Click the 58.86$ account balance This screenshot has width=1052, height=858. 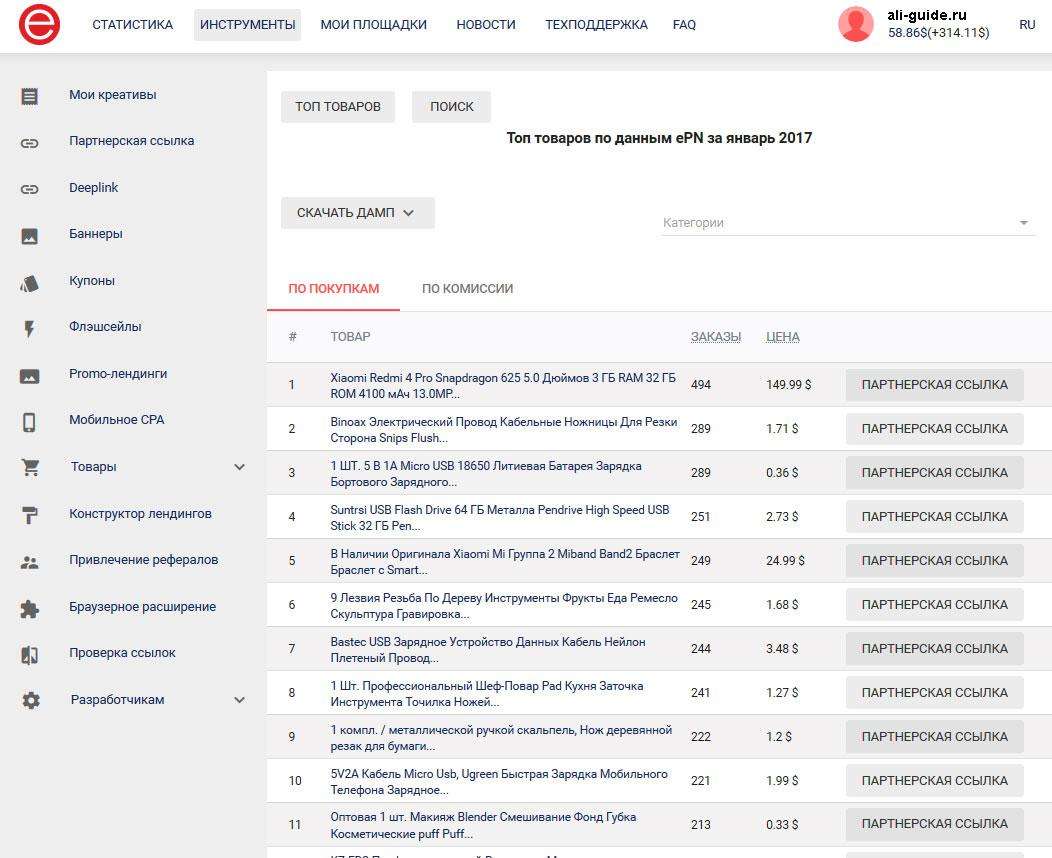click(939, 33)
